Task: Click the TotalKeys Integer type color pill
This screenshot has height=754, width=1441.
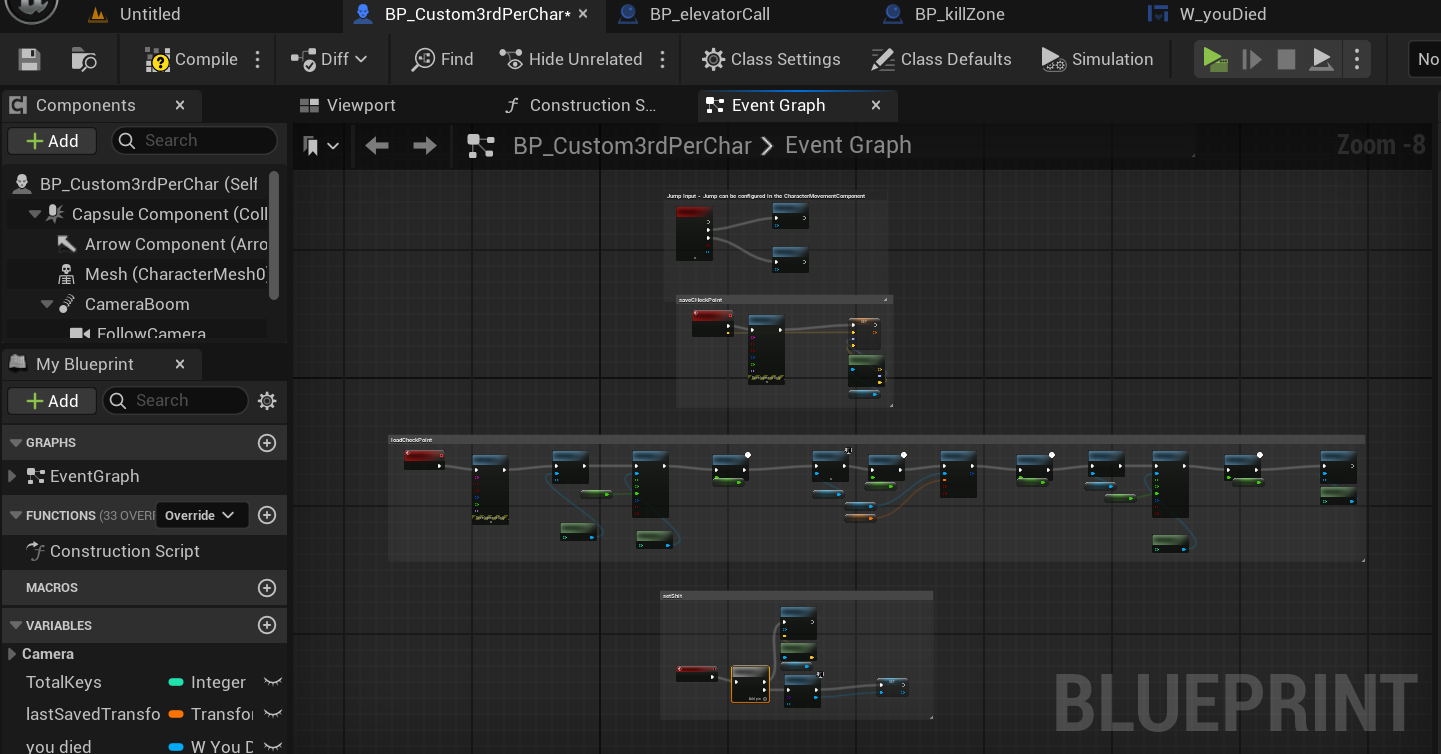Action: click(x=176, y=682)
